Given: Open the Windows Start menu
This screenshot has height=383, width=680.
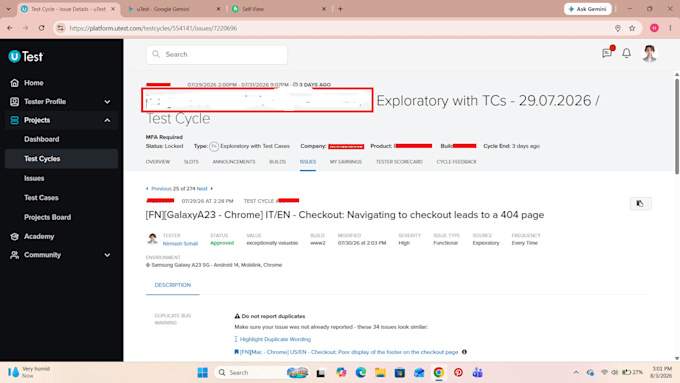Looking at the screenshot, I should (x=203, y=373).
